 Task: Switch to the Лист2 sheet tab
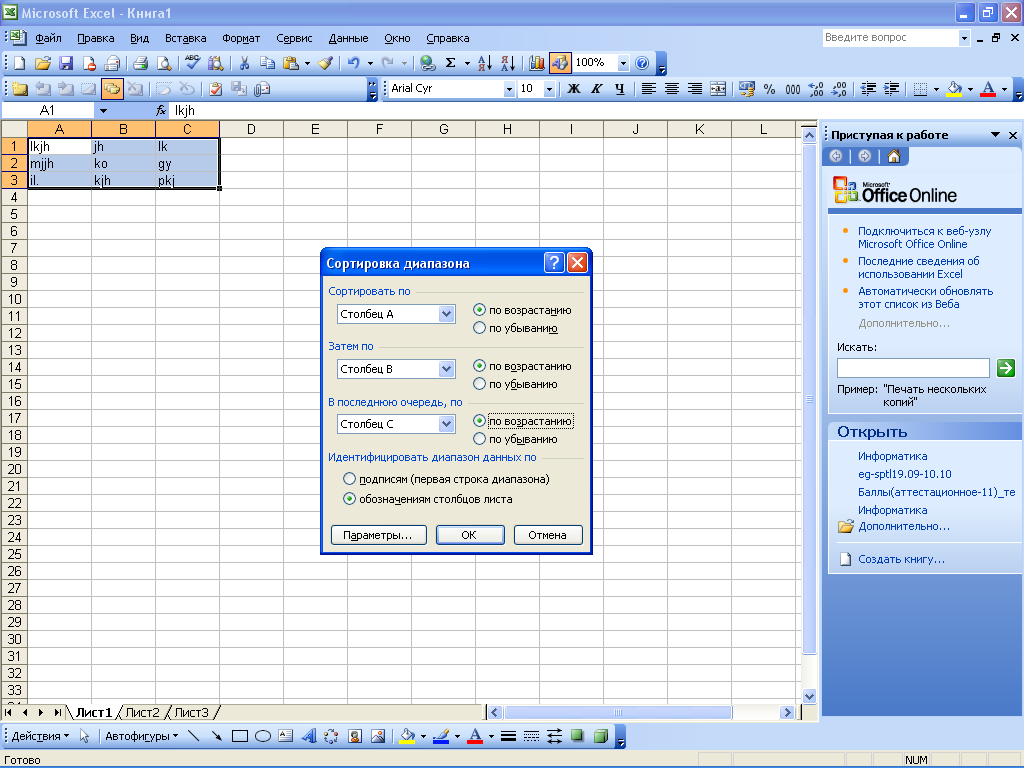(142, 712)
